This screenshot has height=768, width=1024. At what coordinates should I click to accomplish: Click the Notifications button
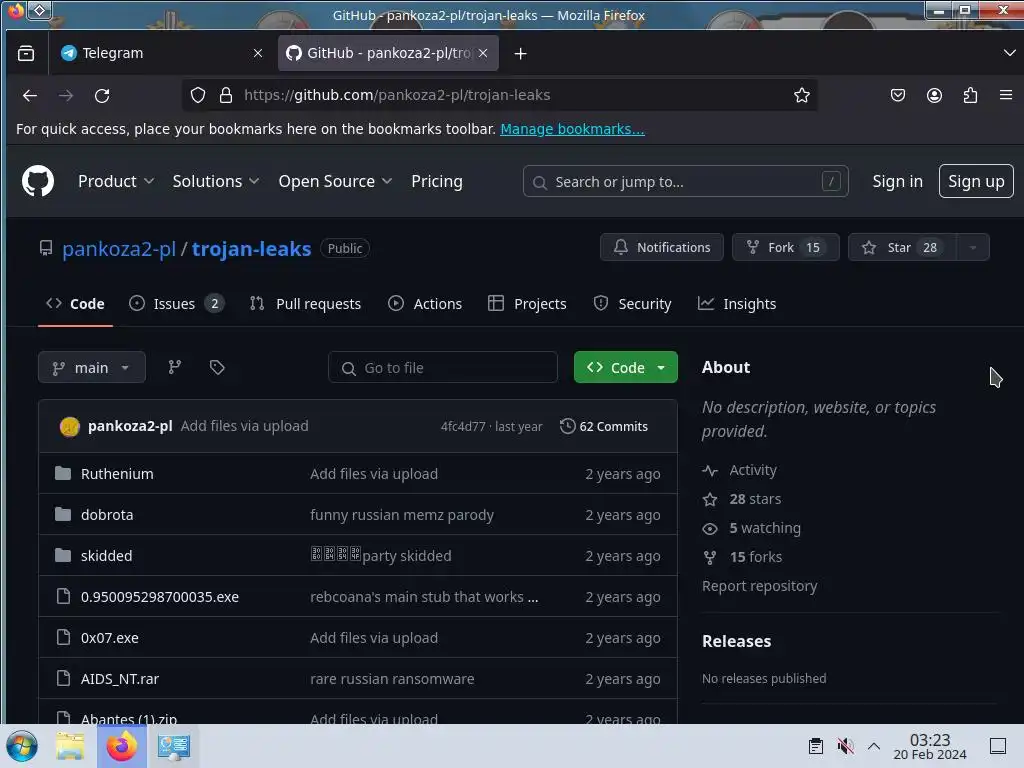click(x=662, y=248)
